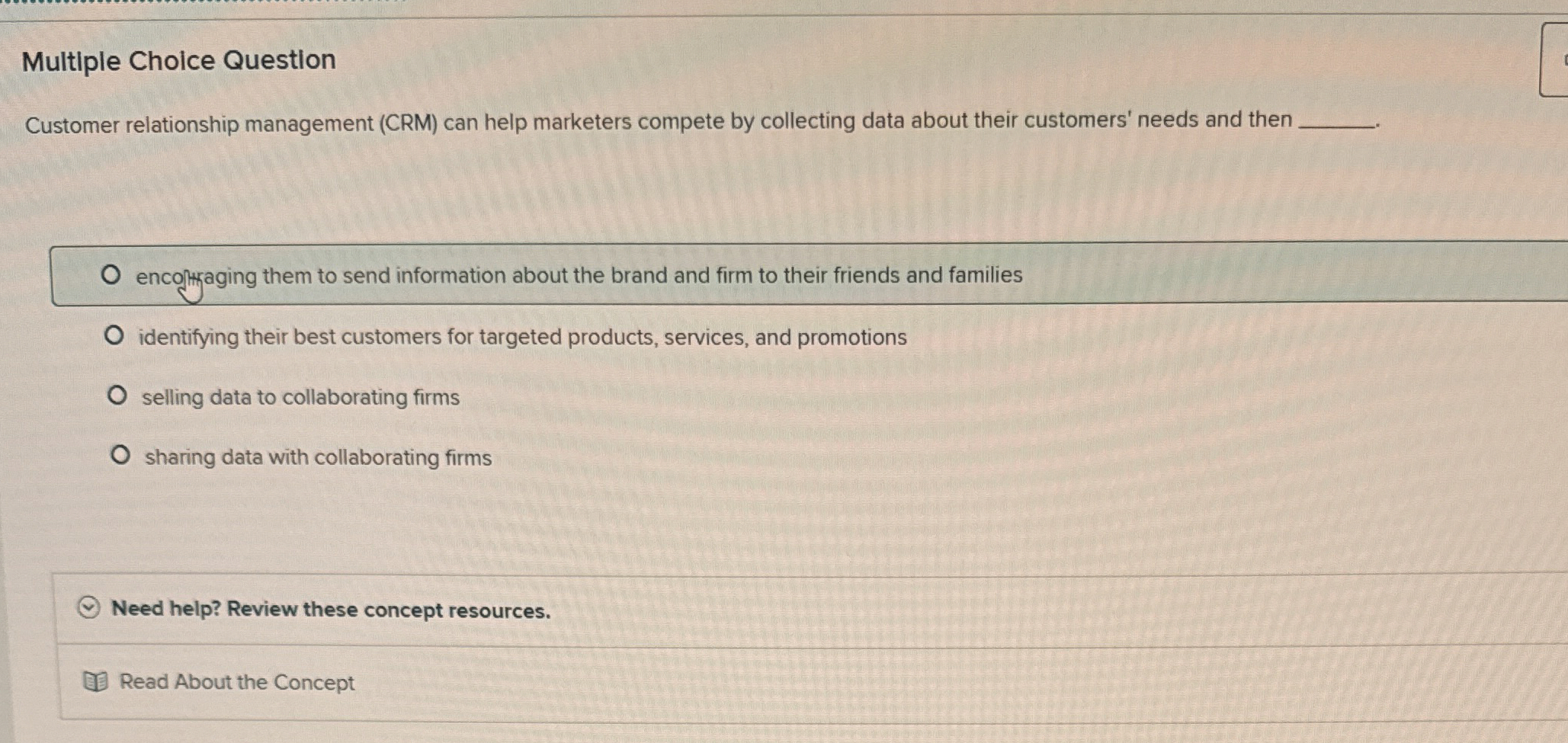Open the Read About the Concept resource
The height and width of the screenshot is (743, 1568).
(x=237, y=681)
